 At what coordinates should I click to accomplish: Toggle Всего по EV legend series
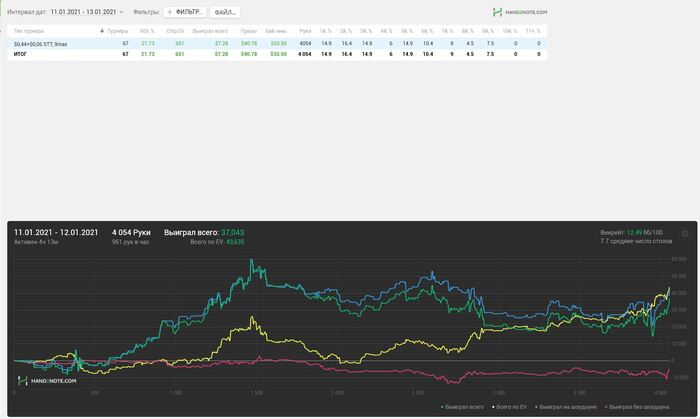(x=509, y=407)
